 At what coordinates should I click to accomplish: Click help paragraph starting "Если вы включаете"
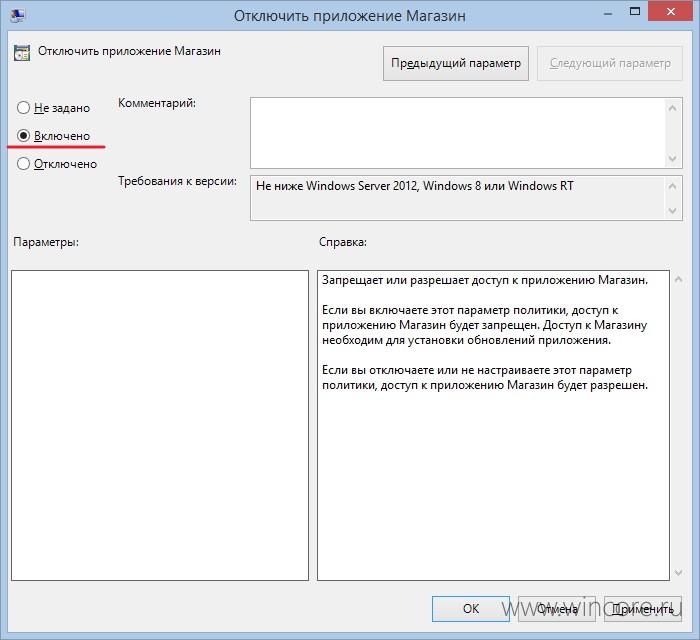[484, 325]
